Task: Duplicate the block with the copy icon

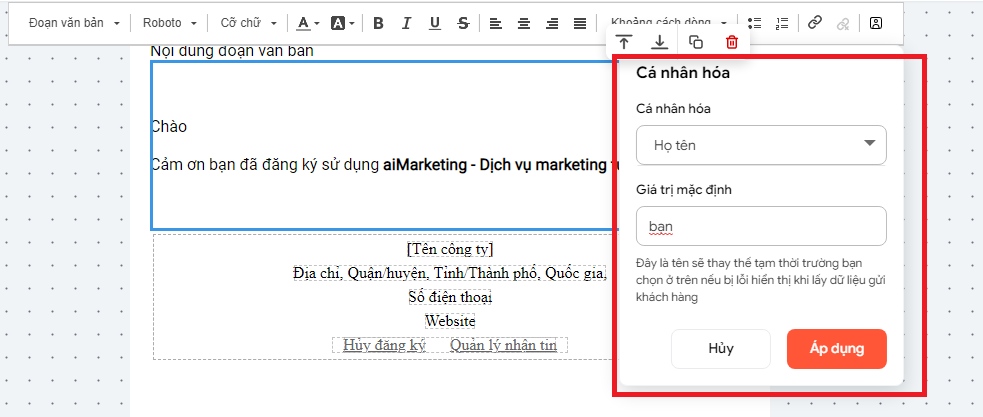Action: pyautogui.click(x=696, y=42)
